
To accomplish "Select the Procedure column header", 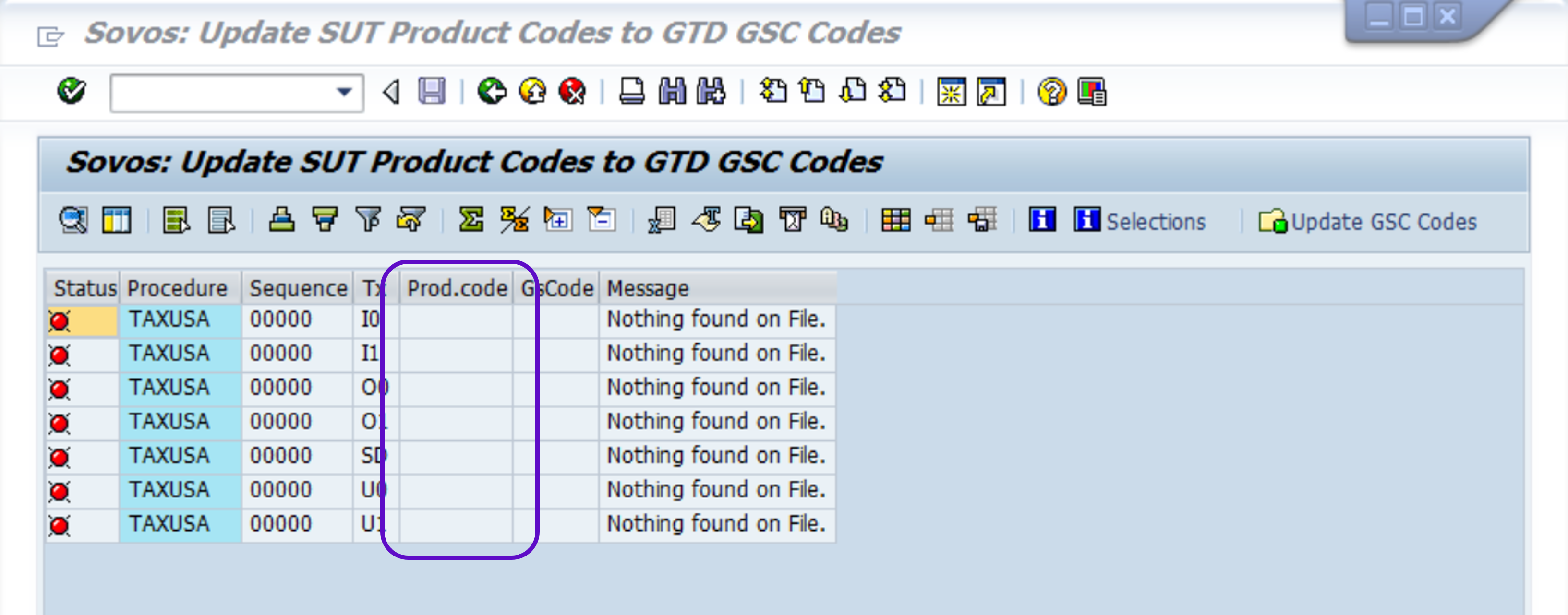I will point(177,288).
